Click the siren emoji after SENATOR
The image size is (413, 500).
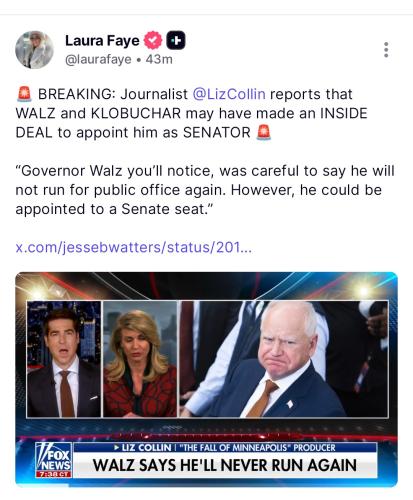(x=264, y=132)
